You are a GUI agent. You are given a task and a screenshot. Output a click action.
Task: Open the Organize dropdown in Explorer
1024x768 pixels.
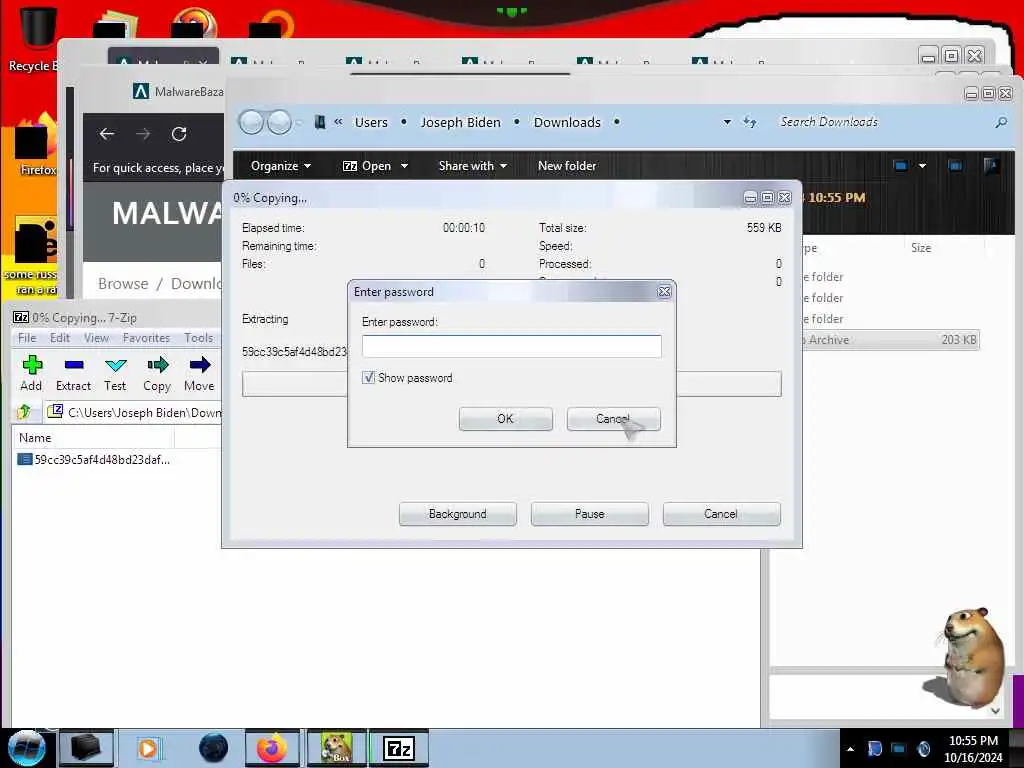pyautogui.click(x=281, y=166)
